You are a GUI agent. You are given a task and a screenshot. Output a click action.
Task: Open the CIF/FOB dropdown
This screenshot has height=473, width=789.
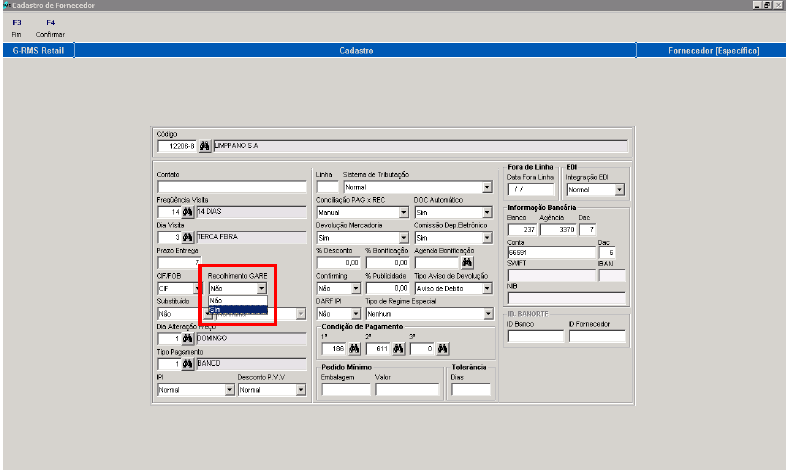(197, 288)
